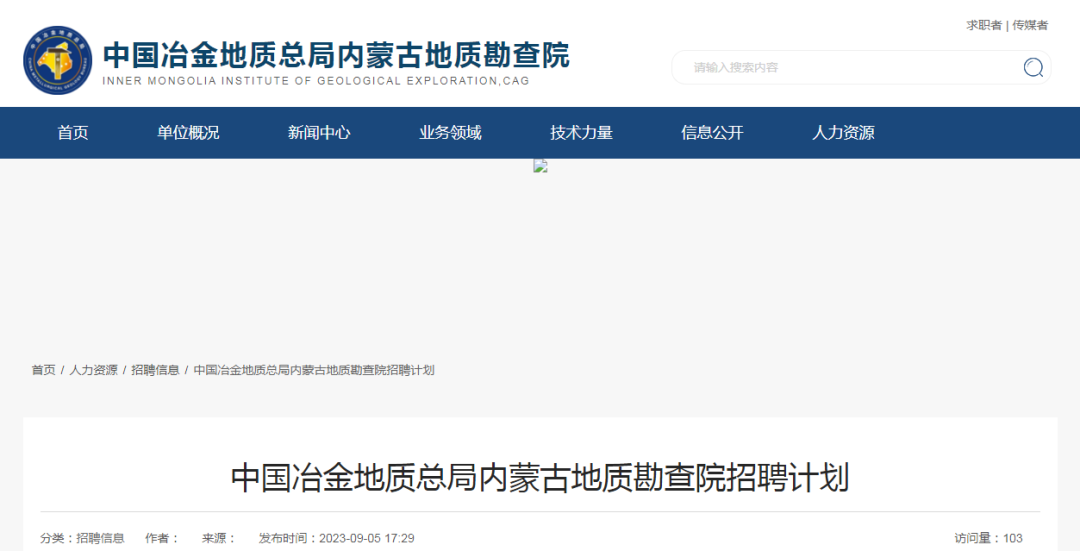This screenshot has height=551, width=1080.
Task: Click the 传媒者 link at top right
Action: click(x=1030, y=25)
